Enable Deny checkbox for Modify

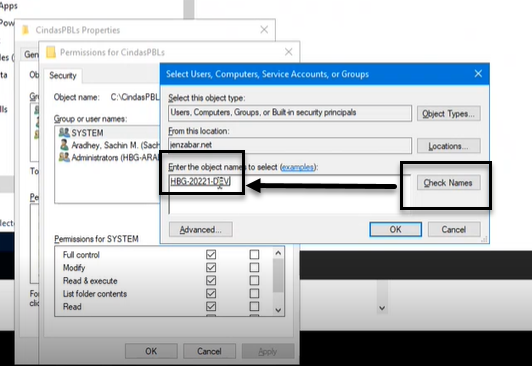coord(254,268)
